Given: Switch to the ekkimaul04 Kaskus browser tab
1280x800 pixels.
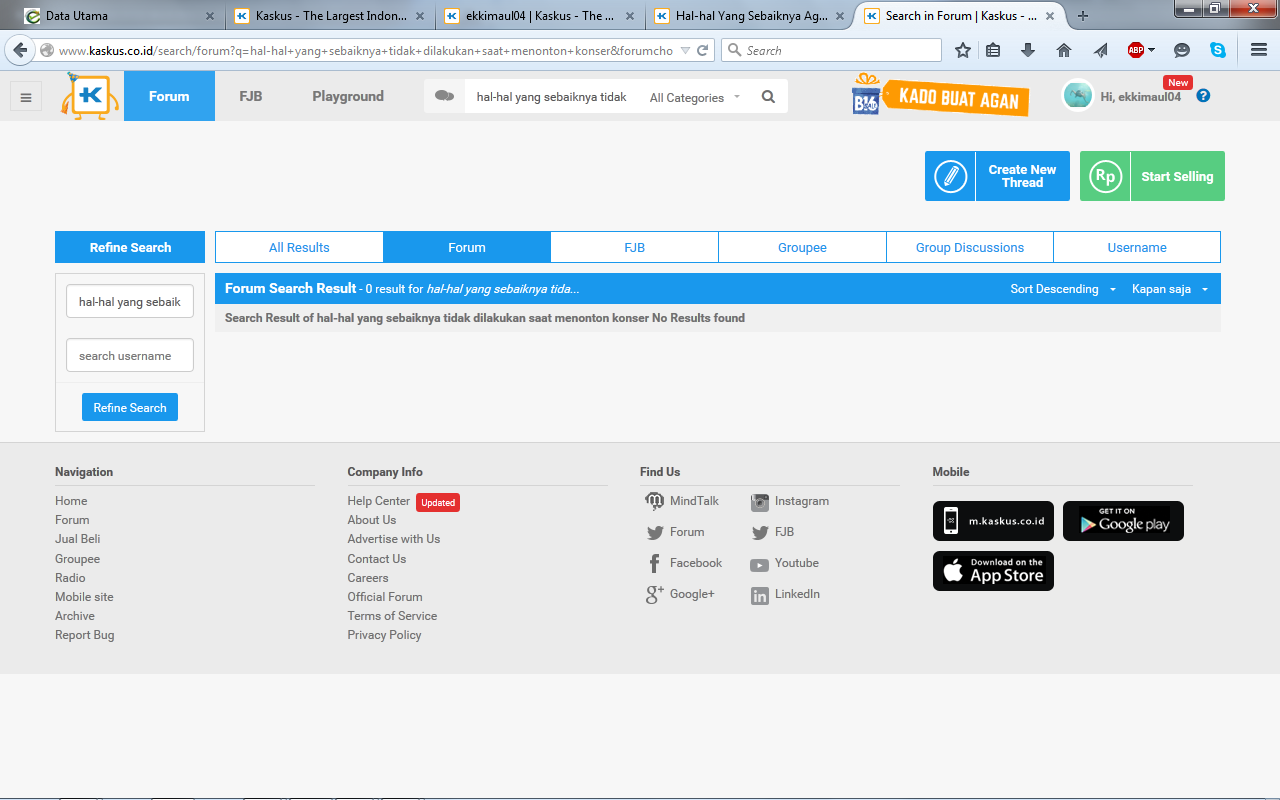Looking at the screenshot, I should point(538,16).
